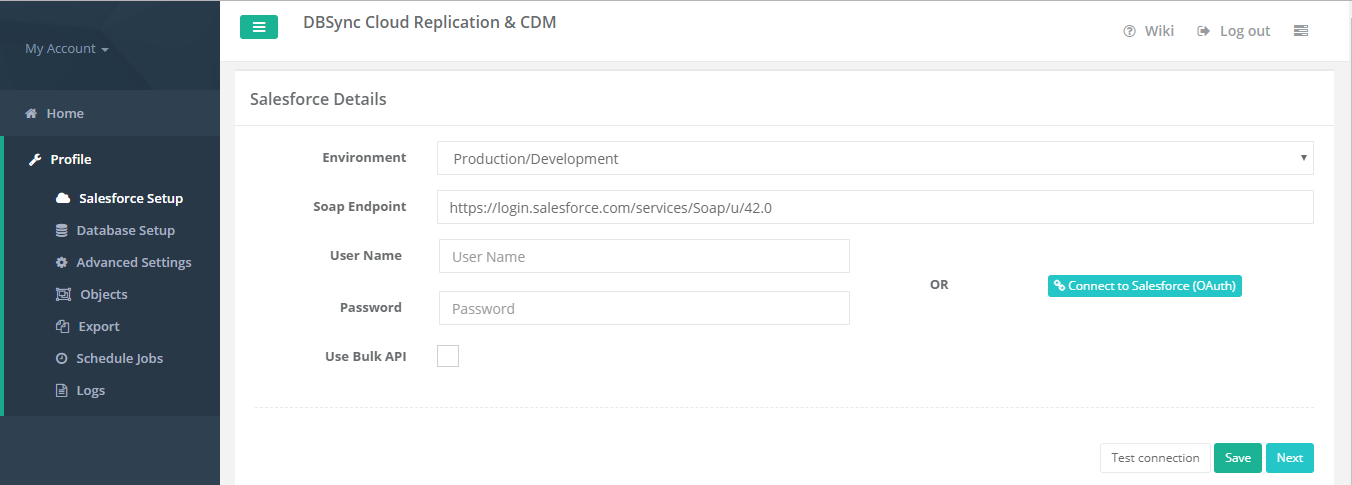The height and width of the screenshot is (485, 1352).
Task: Enable the Use Bulk API checkbox
Action: point(448,356)
